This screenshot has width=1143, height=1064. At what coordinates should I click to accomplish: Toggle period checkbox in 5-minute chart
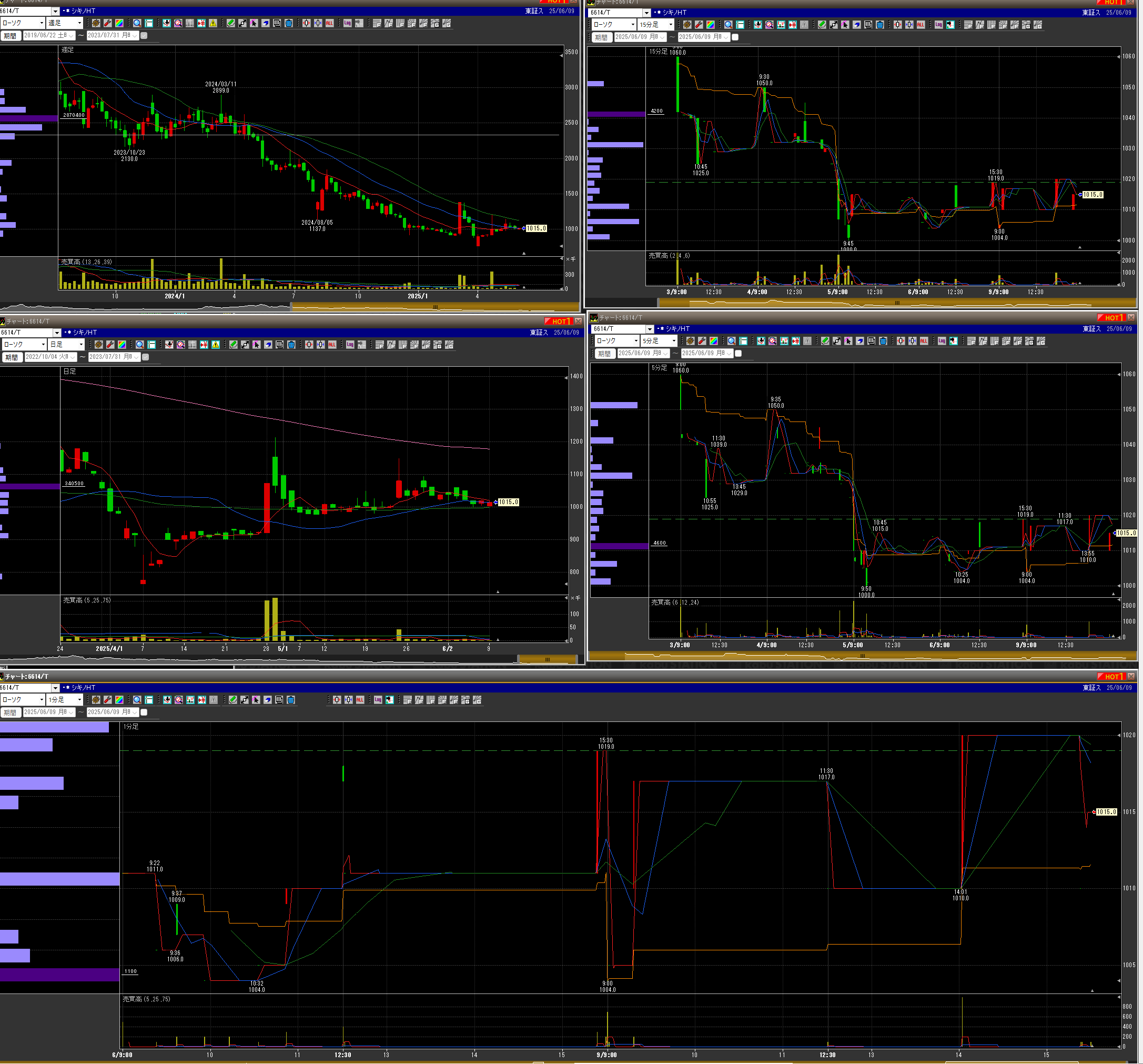click(738, 354)
